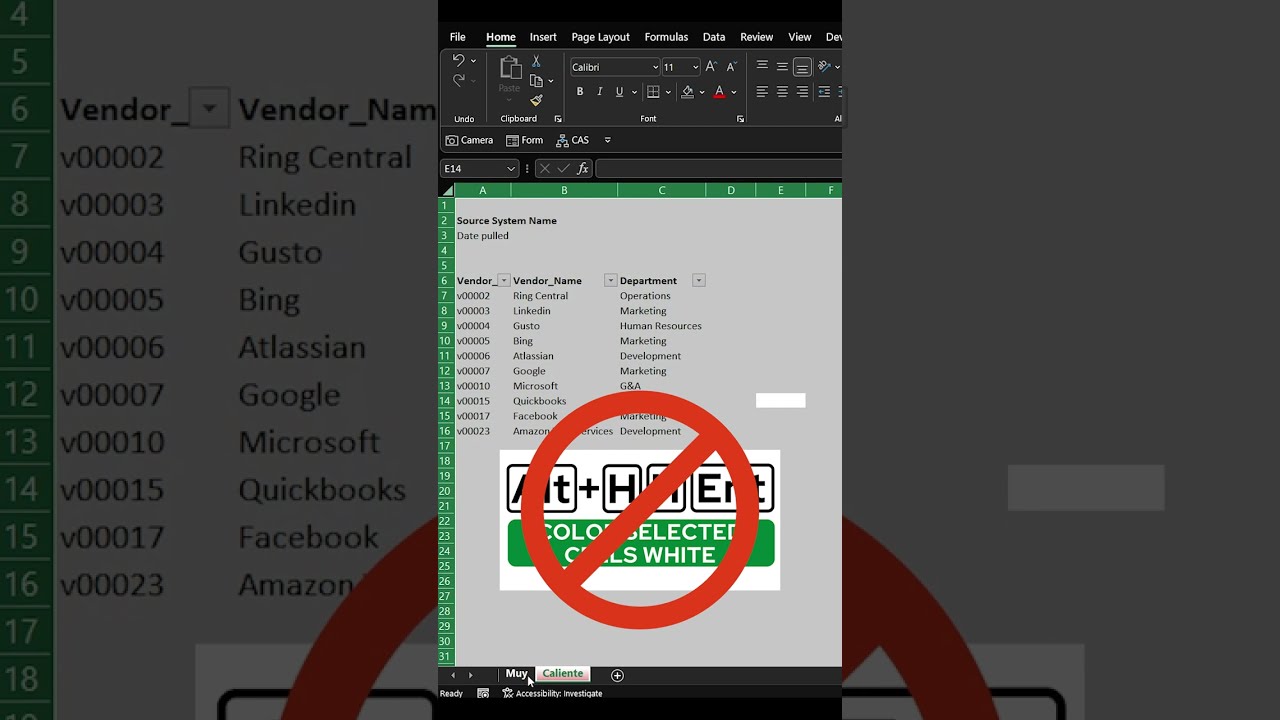Add a new sheet with plus icon

[617, 675]
